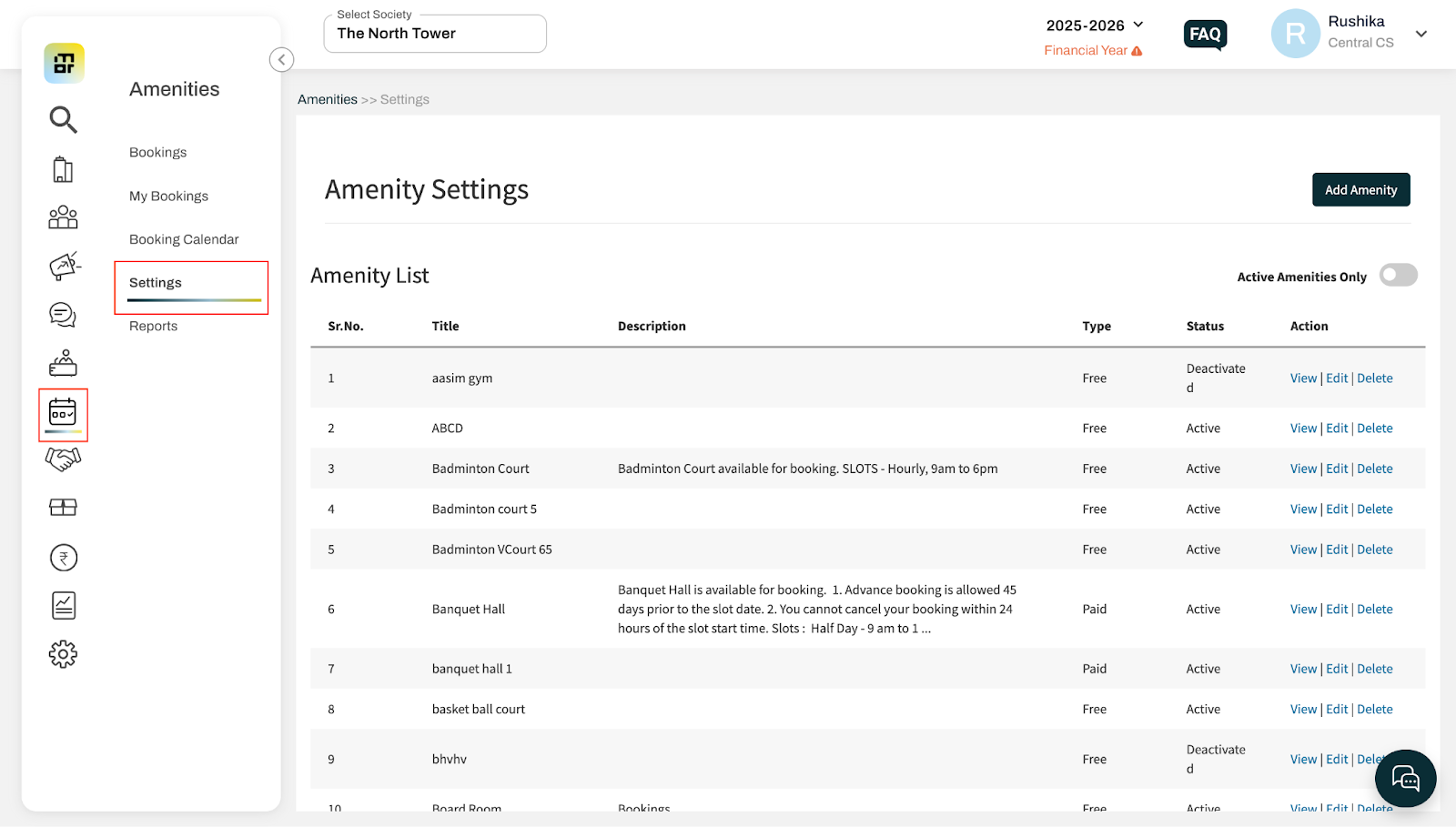
Task: Click 'Central CS' role text
Action: 1360,43
